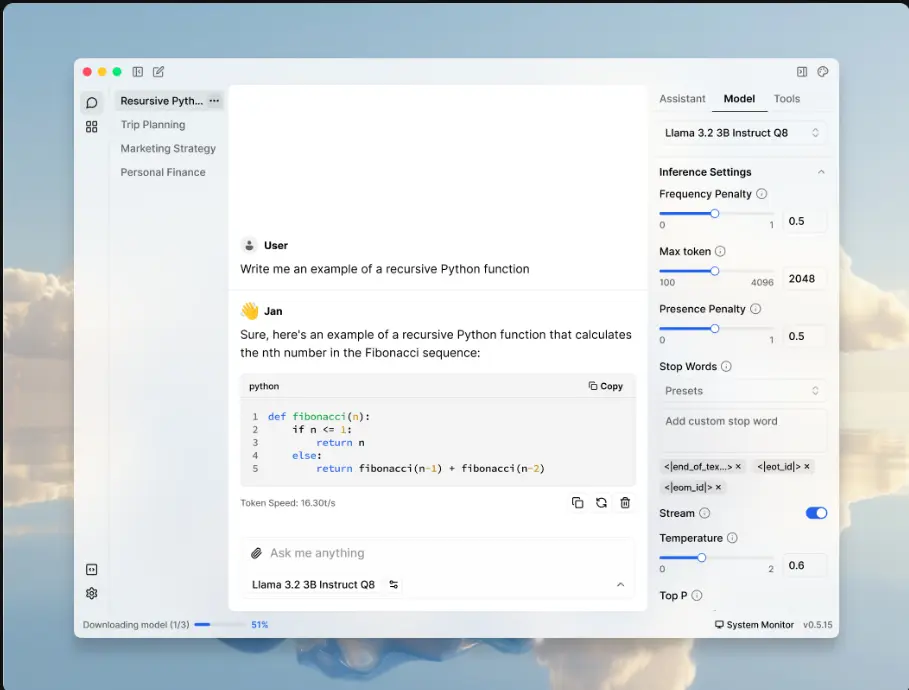Open model settings sliders icon in input
Image resolution: width=909 pixels, height=690 pixels.
click(x=394, y=585)
